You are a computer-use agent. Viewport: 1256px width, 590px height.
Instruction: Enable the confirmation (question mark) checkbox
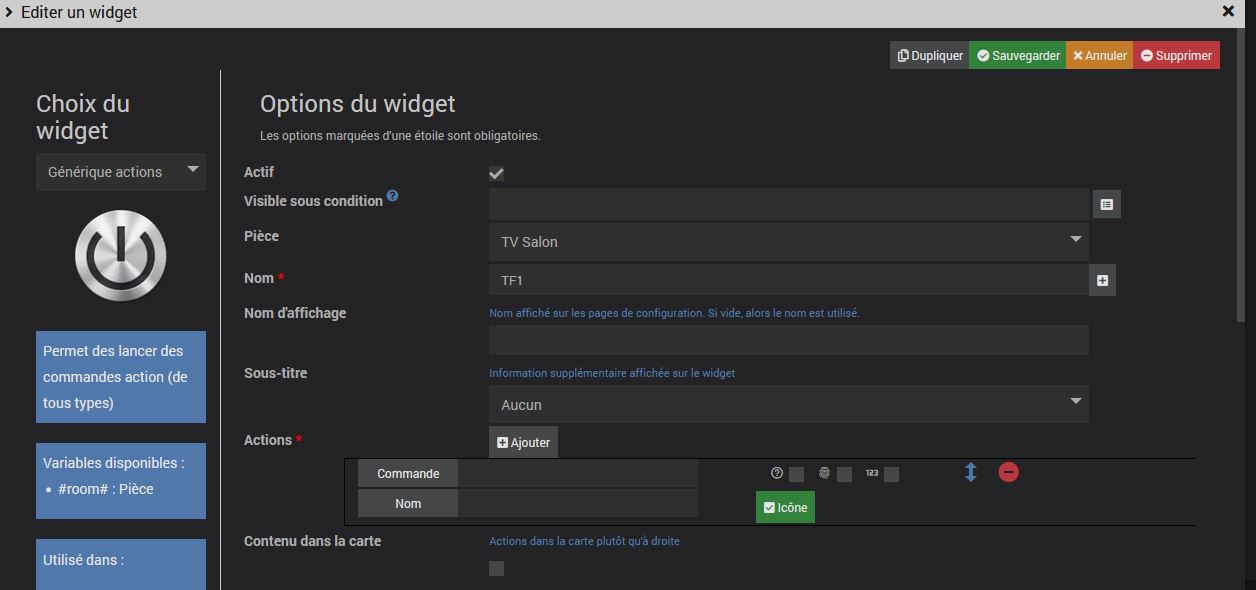point(796,474)
